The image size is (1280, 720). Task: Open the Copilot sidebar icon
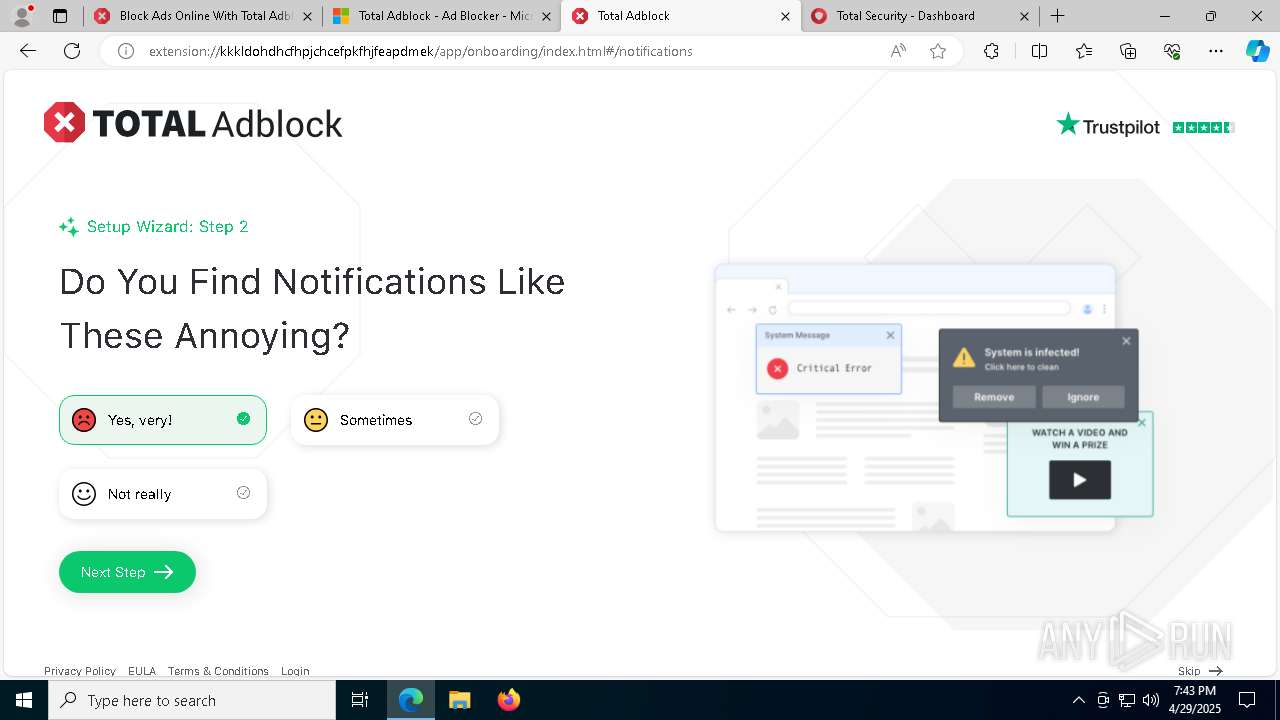1258,51
